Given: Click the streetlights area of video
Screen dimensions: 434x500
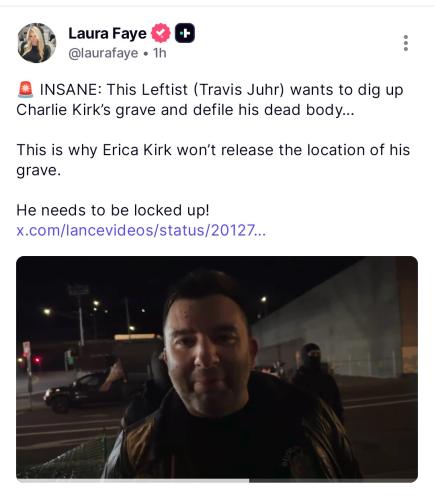Looking at the screenshot, I should click(93, 308).
